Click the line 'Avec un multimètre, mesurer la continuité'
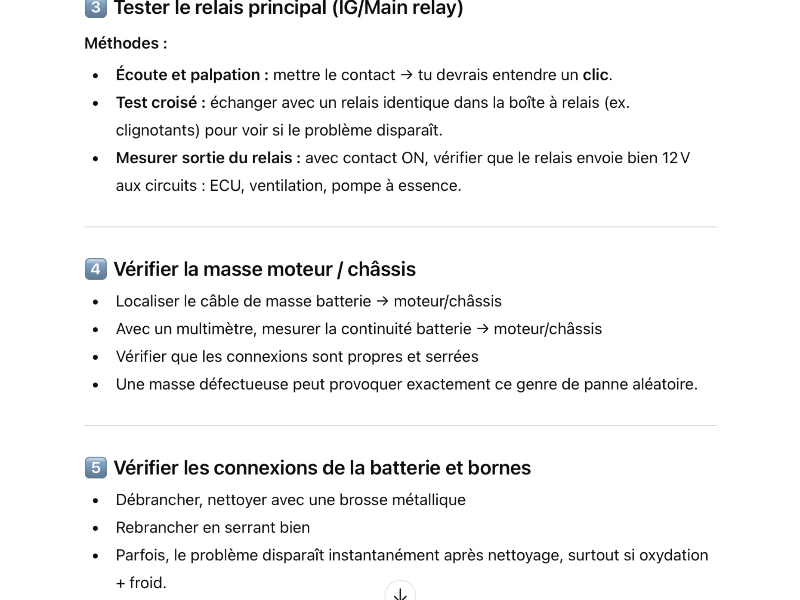 pyautogui.click(x=359, y=329)
